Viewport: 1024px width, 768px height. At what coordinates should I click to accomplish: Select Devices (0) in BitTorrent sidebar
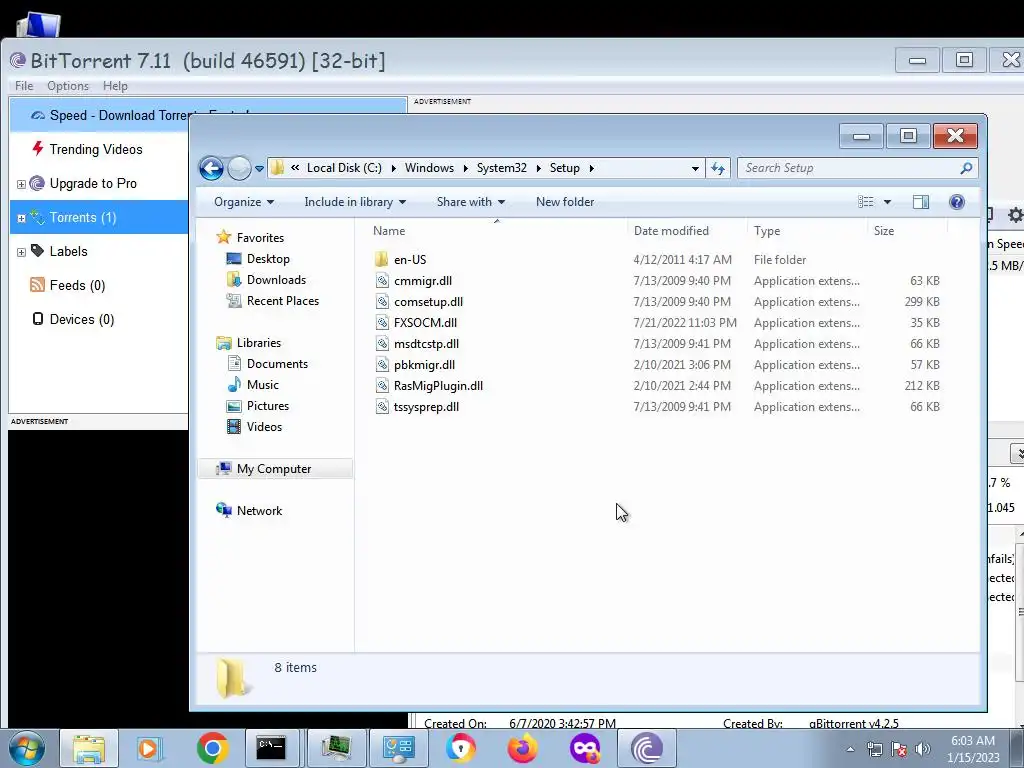(82, 319)
